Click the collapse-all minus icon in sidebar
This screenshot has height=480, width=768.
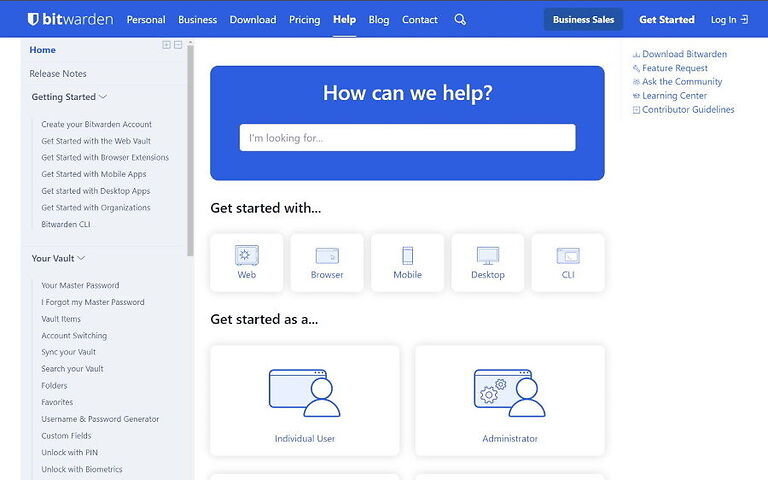click(178, 45)
